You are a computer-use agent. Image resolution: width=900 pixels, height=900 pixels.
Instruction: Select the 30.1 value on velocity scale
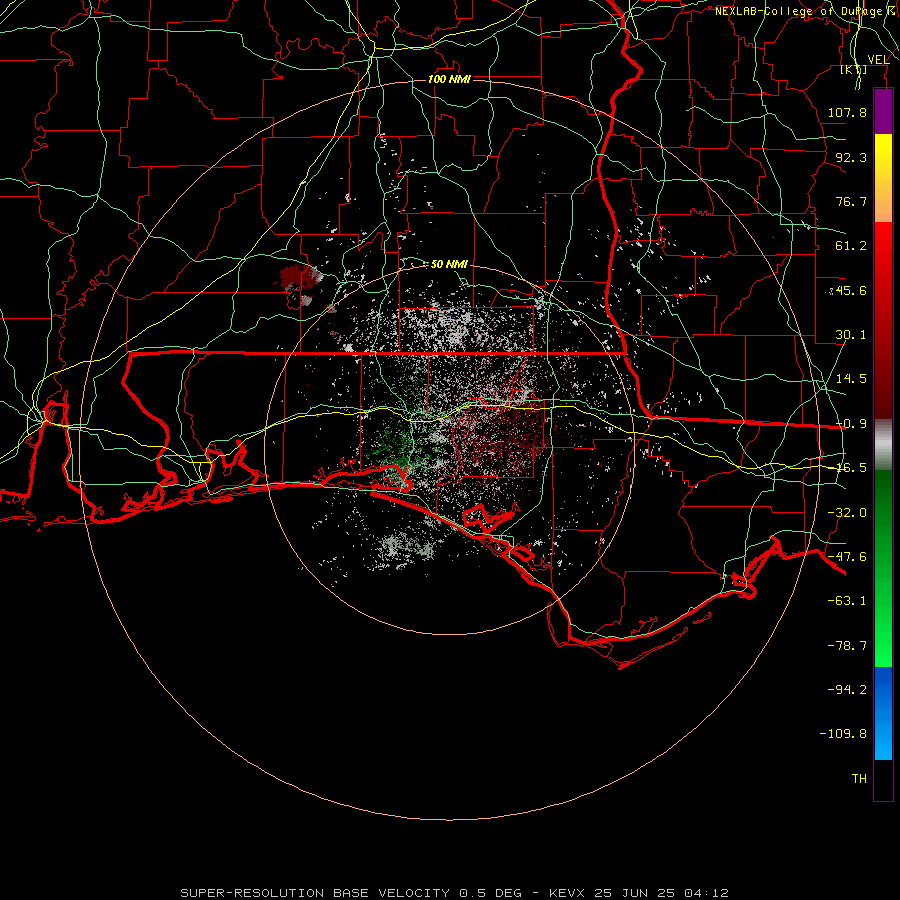click(851, 335)
